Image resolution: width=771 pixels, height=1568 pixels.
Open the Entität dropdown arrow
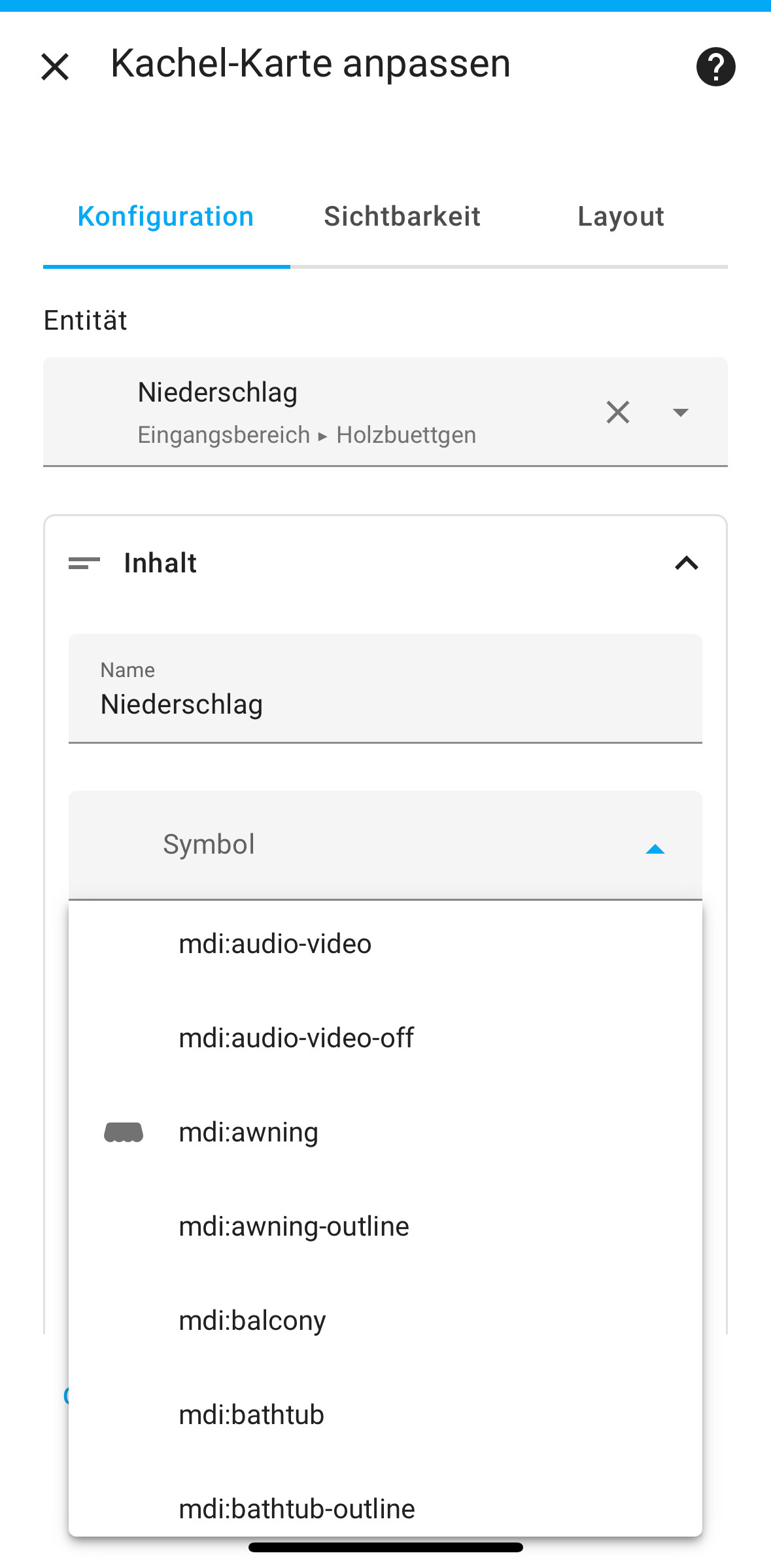(x=680, y=412)
